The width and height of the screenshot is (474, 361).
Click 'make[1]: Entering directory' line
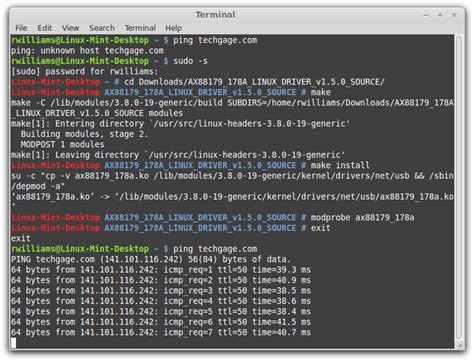tap(180, 124)
